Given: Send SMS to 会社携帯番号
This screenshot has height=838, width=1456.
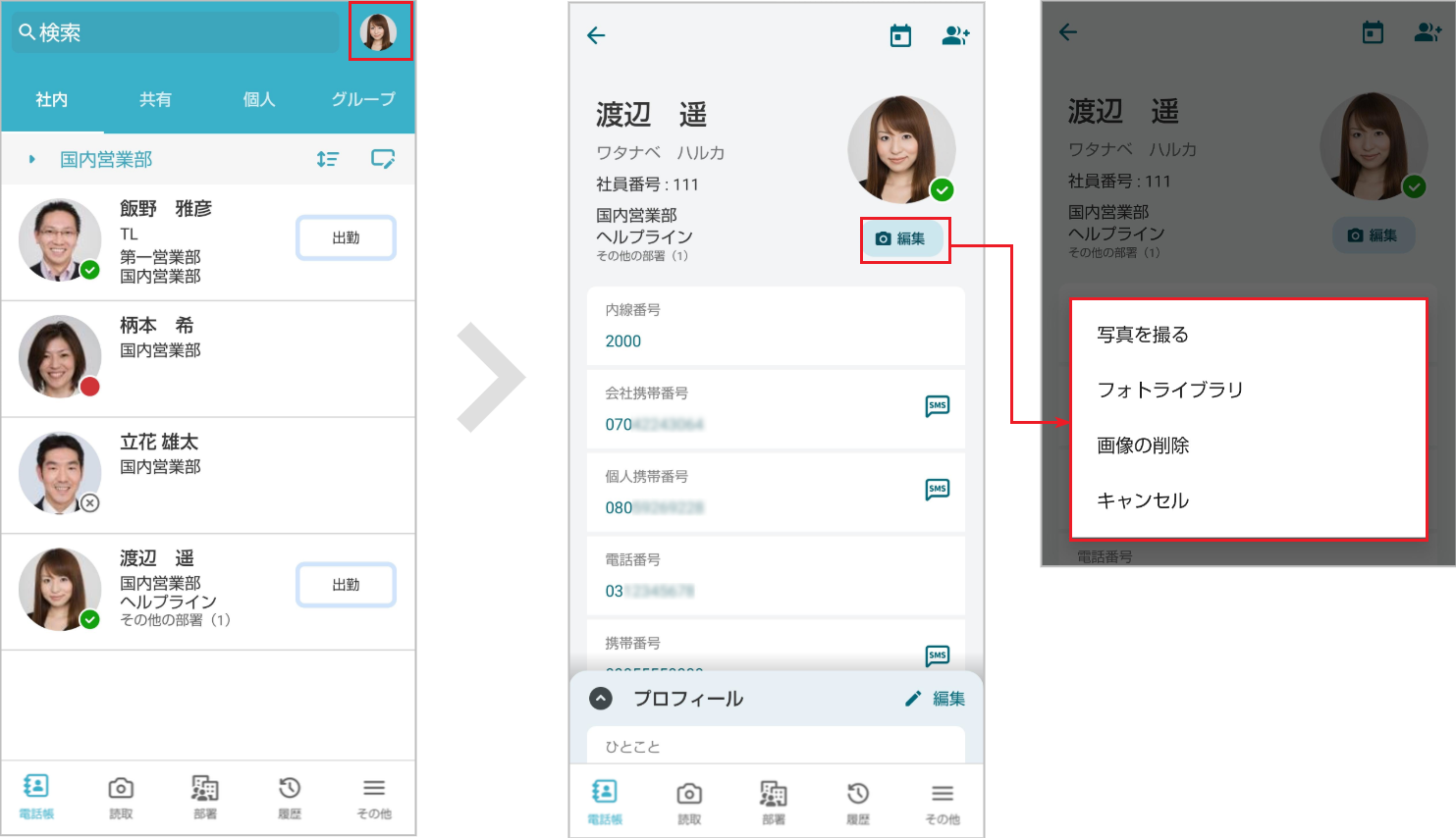Looking at the screenshot, I should click(x=938, y=405).
